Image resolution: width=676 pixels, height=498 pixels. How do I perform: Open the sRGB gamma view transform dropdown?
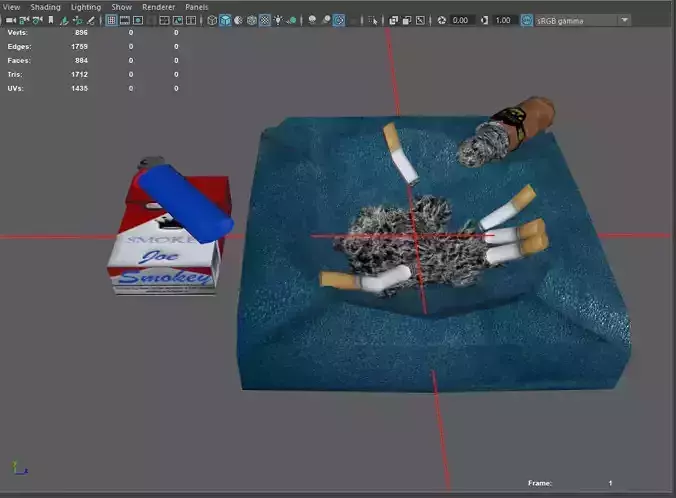[583, 20]
